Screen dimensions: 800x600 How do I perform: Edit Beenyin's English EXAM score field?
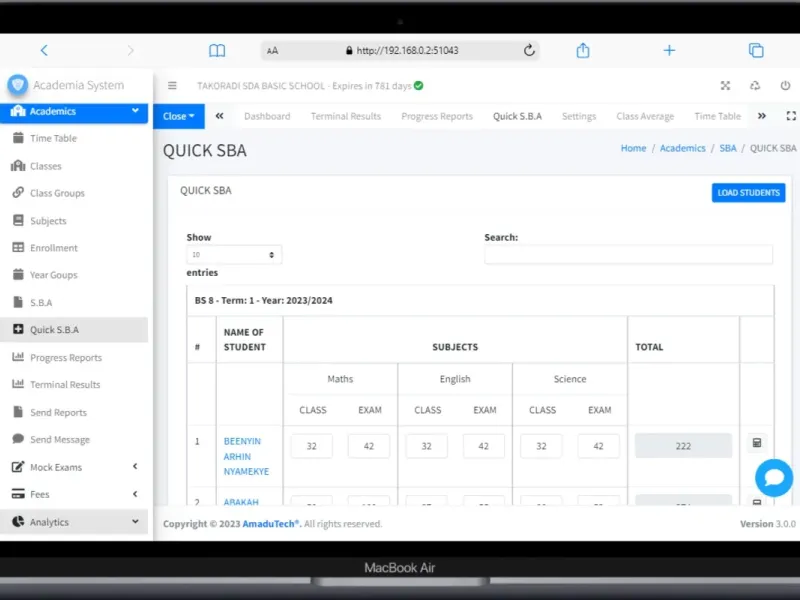click(x=484, y=446)
